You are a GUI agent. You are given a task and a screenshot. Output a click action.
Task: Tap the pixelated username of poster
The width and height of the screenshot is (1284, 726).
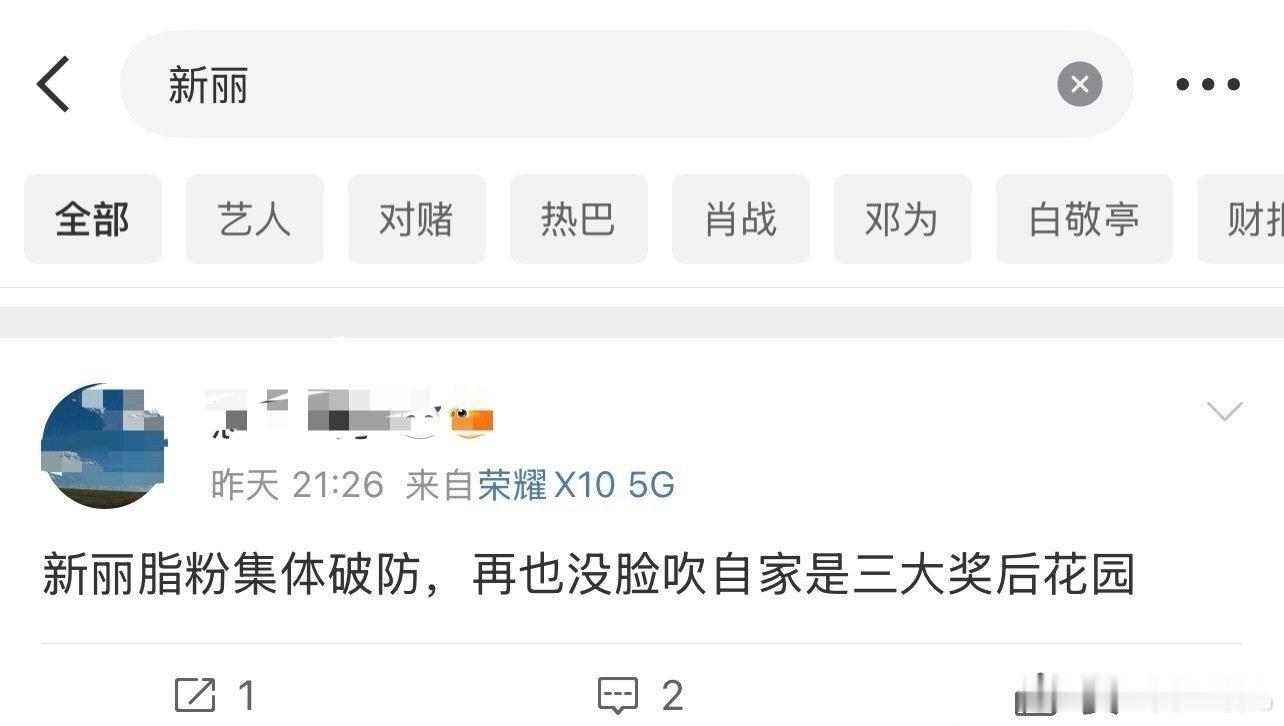click(x=320, y=415)
